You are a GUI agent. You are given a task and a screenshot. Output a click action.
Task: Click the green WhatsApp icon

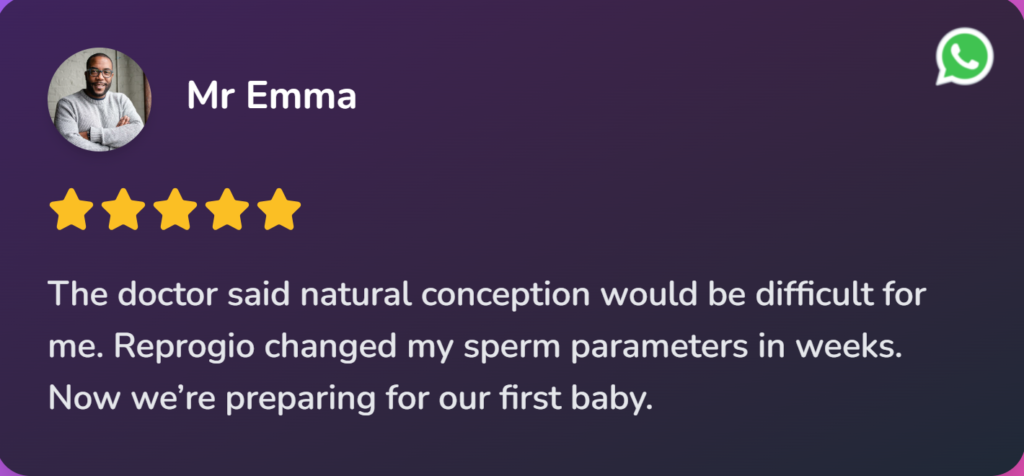(x=964, y=56)
